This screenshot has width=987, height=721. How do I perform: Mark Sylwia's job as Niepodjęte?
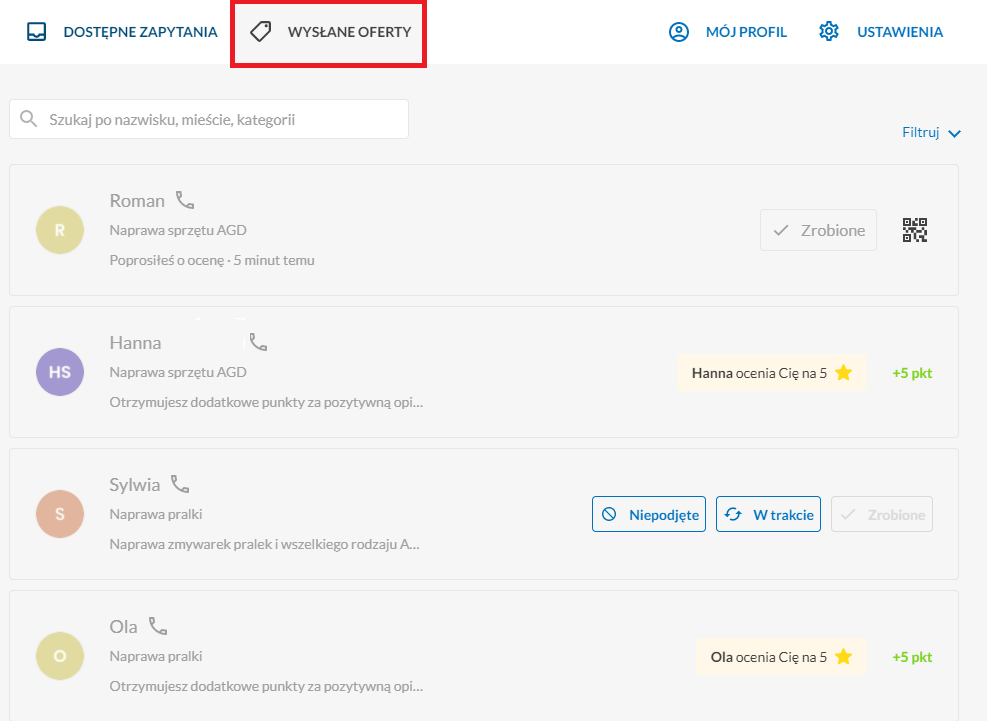click(649, 514)
